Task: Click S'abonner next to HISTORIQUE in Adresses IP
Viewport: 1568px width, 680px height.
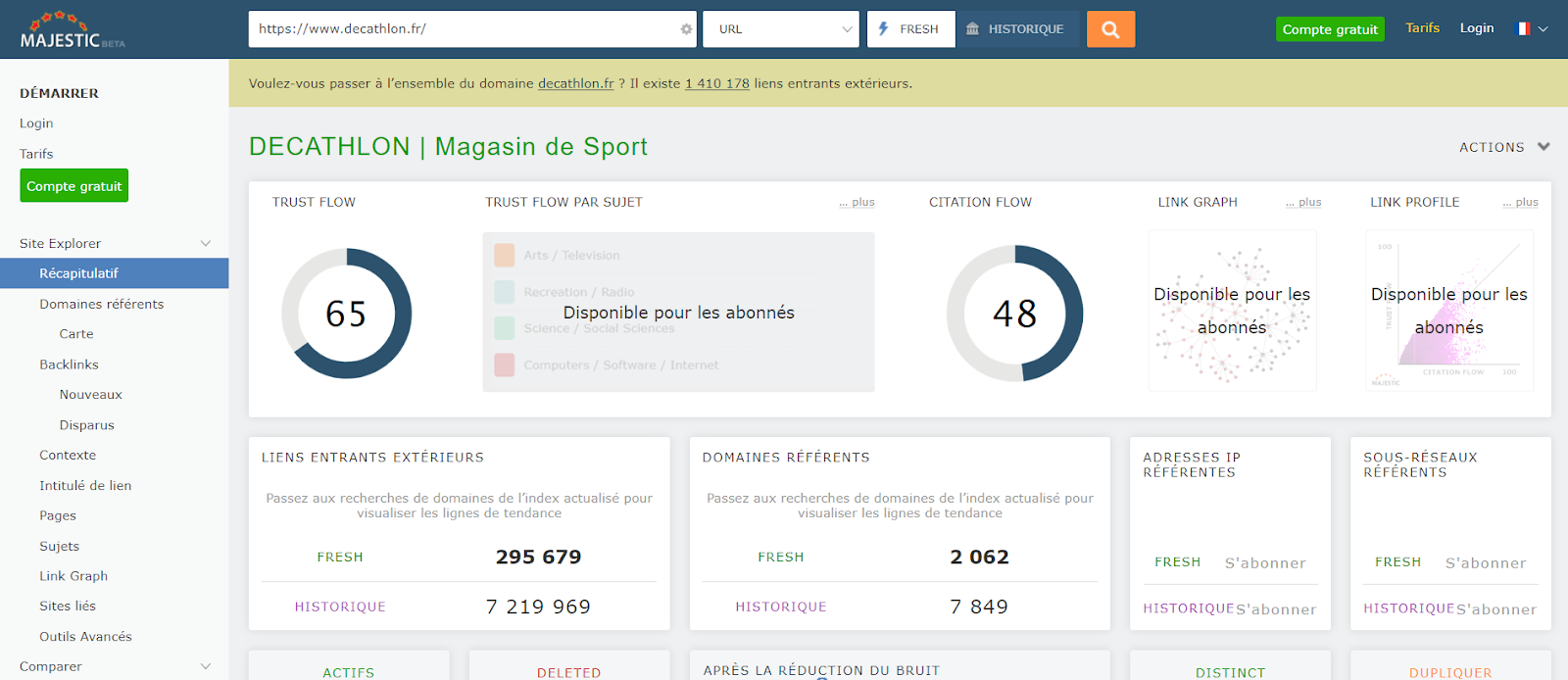Action: (1276, 609)
